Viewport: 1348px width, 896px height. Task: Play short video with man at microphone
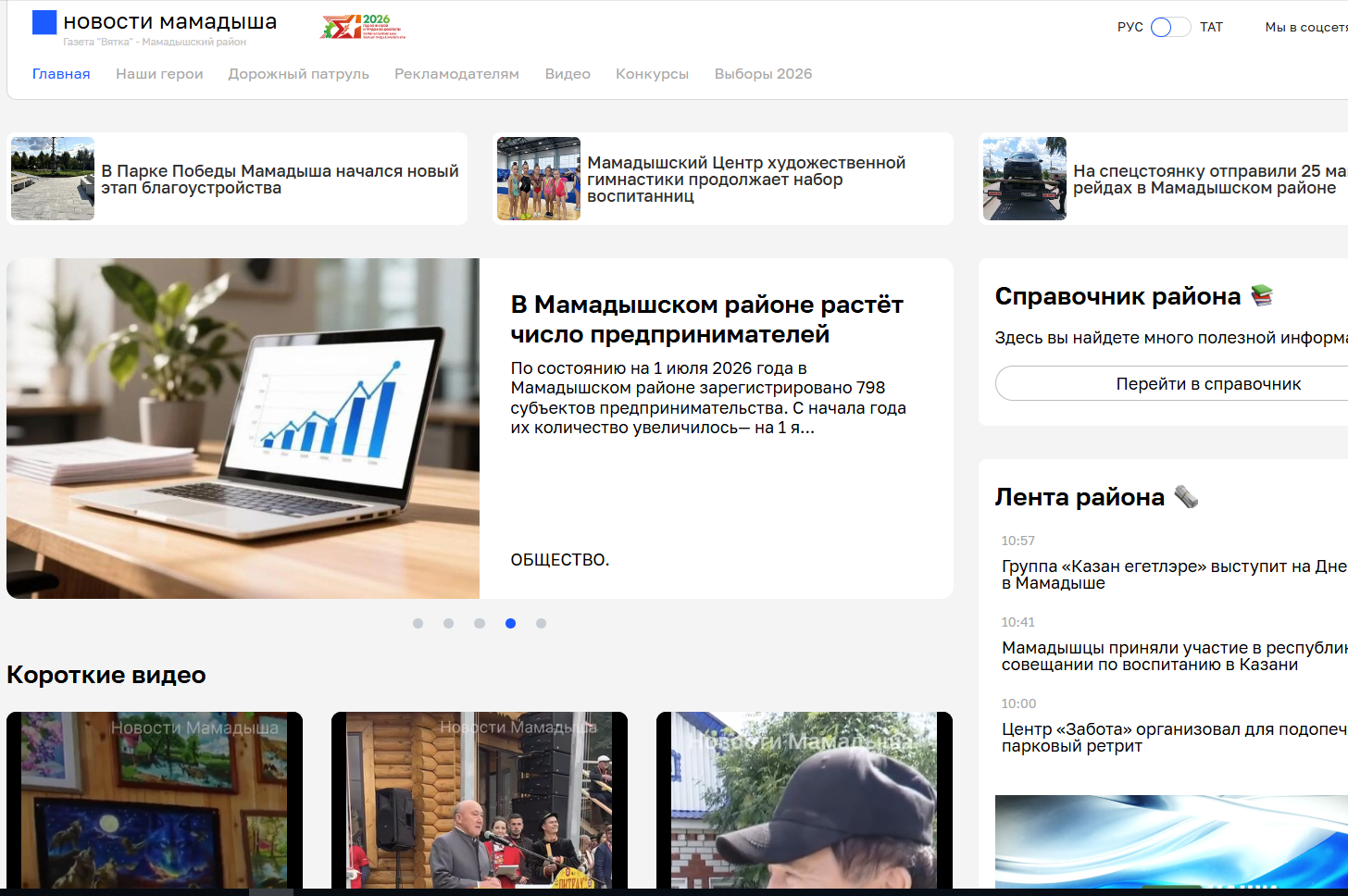coord(480,800)
